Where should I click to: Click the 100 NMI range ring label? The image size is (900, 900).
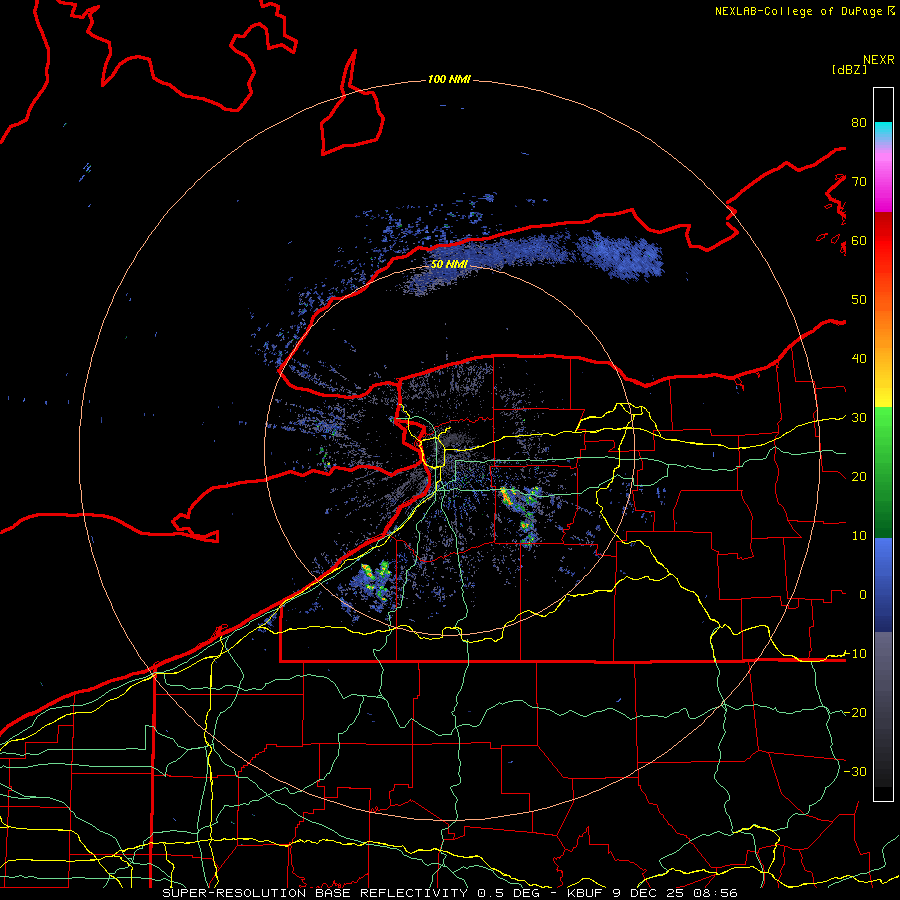(x=449, y=79)
